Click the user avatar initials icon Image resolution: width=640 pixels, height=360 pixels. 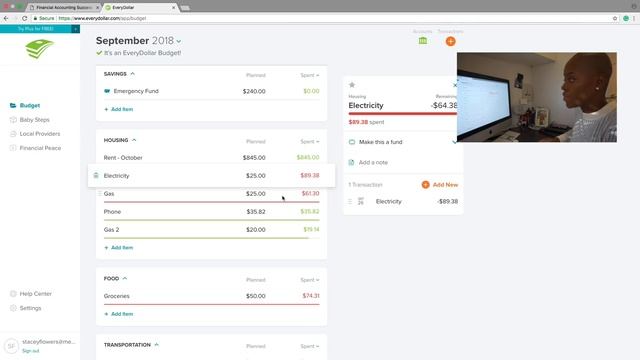[x=11, y=346]
